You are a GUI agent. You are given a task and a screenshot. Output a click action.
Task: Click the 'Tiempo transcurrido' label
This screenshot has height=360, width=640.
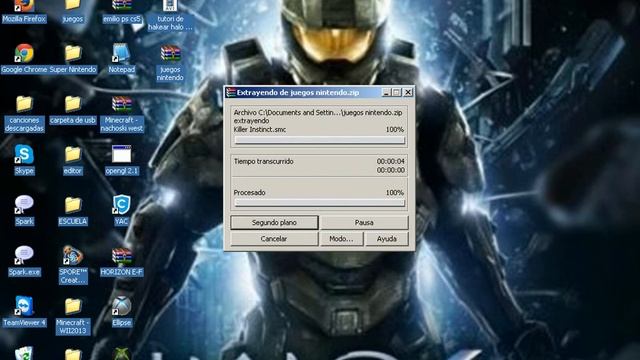tap(264, 161)
